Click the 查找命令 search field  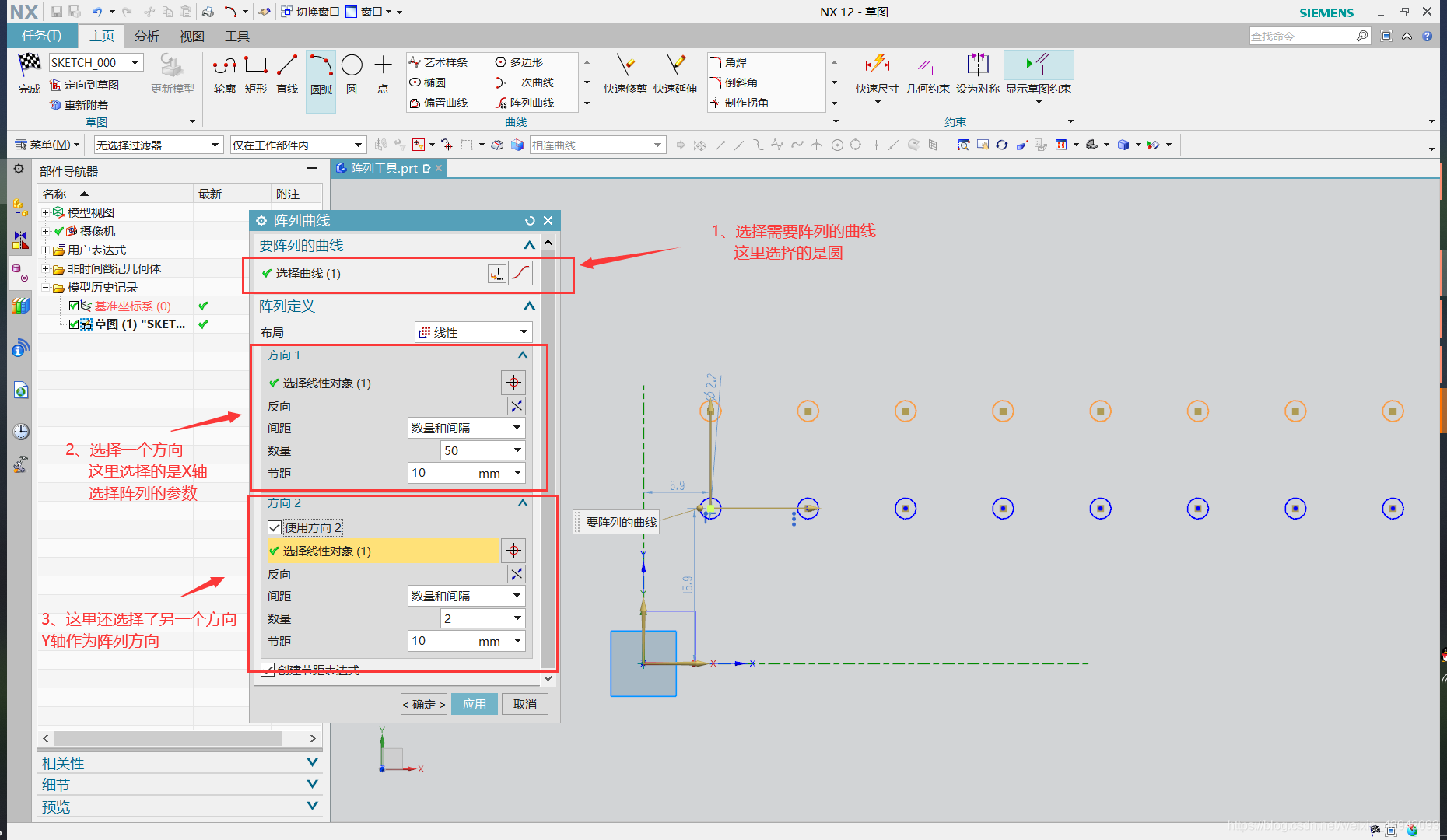pyautogui.click(x=1302, y=37)
